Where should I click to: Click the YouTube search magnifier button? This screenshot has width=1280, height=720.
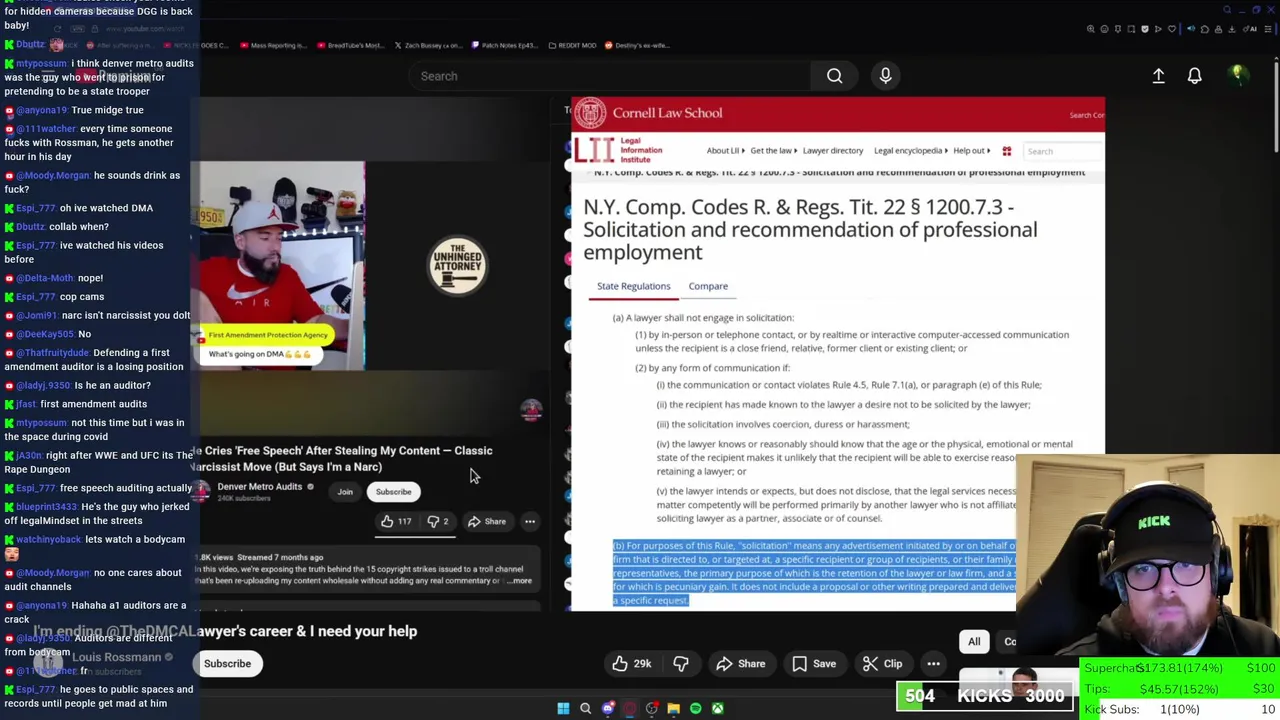[x=834, y=76]
